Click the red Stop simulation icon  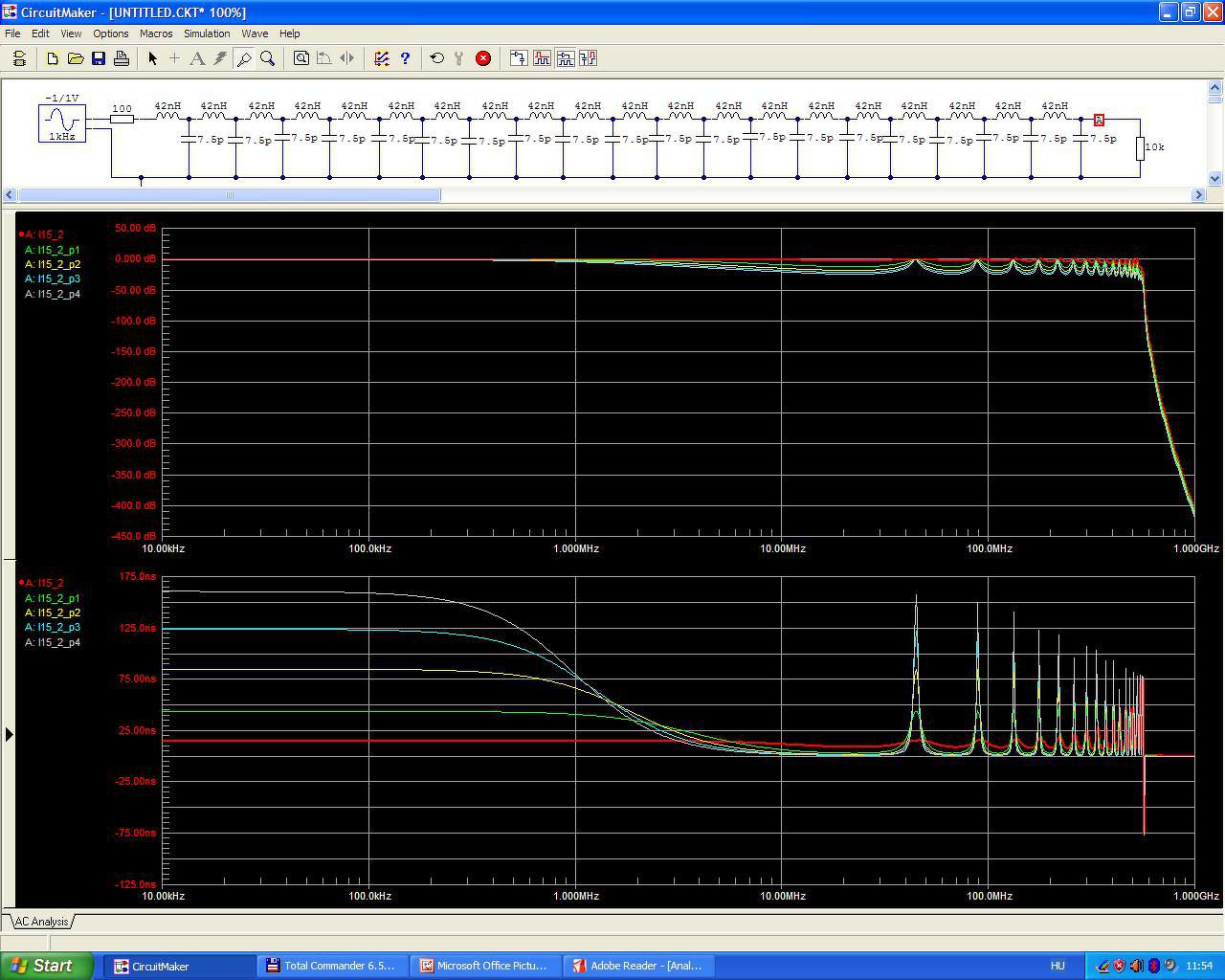pyautogui.click(x=483, y=58)
